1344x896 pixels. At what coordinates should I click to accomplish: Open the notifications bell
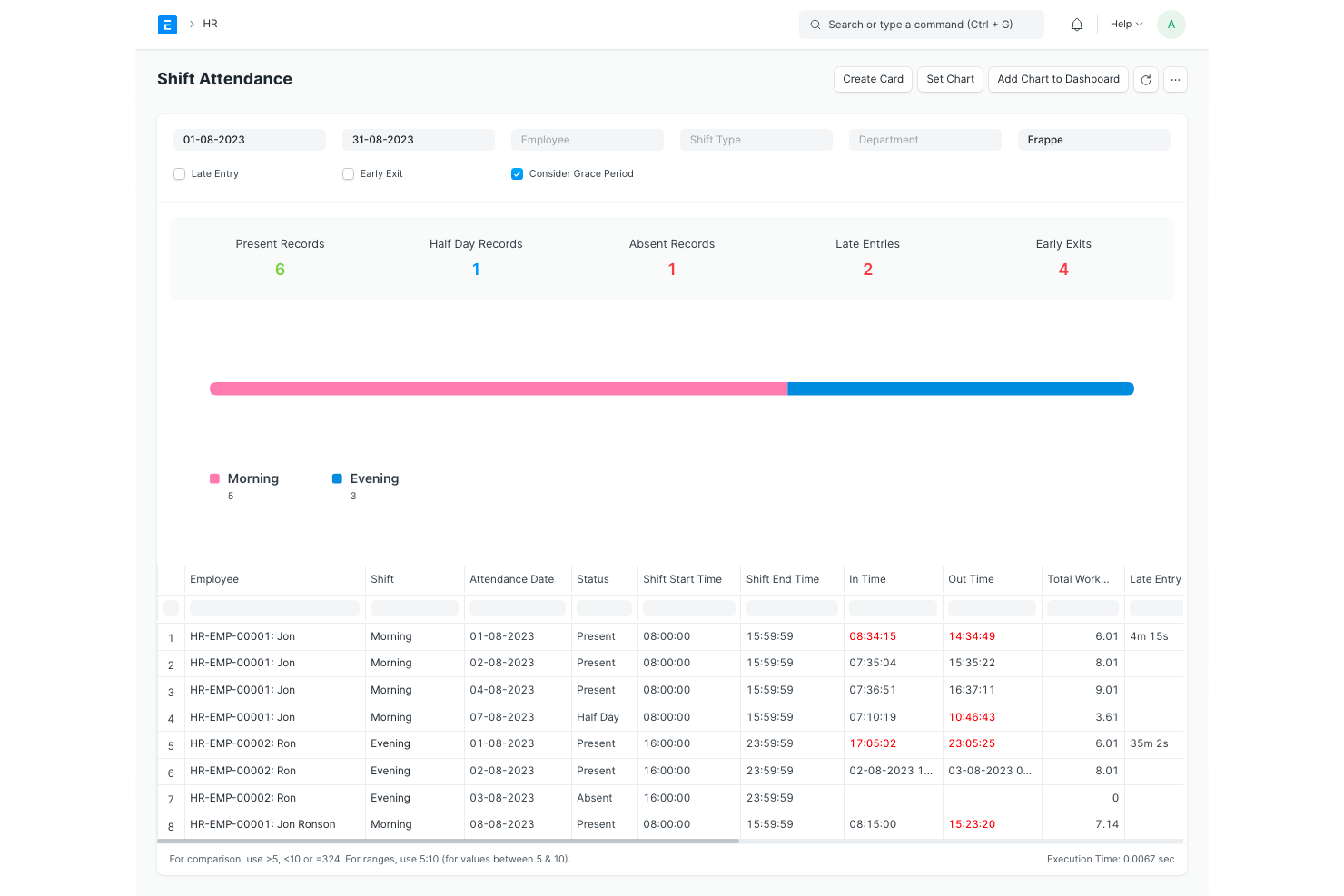tap(1077, 25)
